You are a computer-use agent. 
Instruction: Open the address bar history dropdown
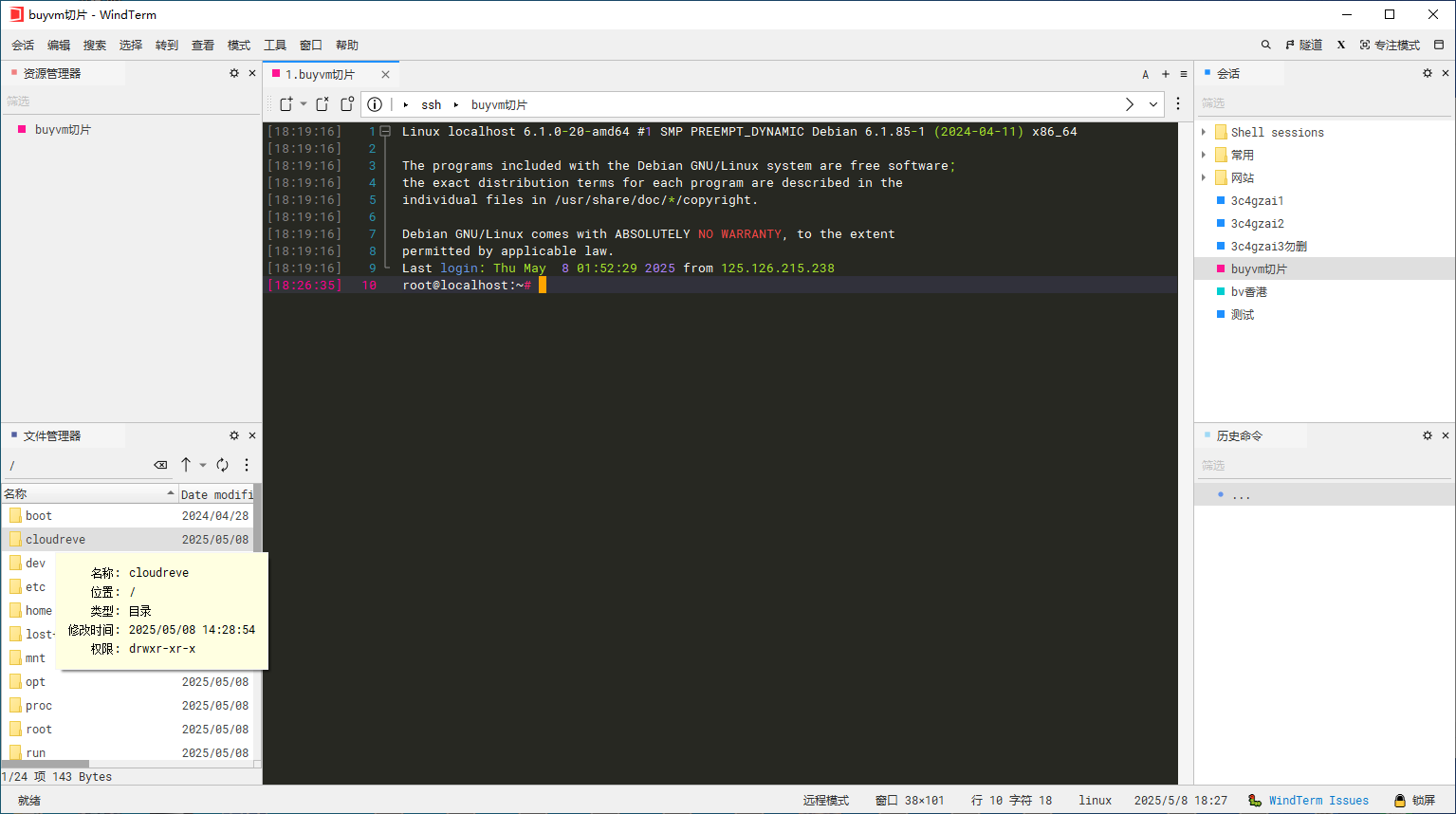(x=1153, y=104)
